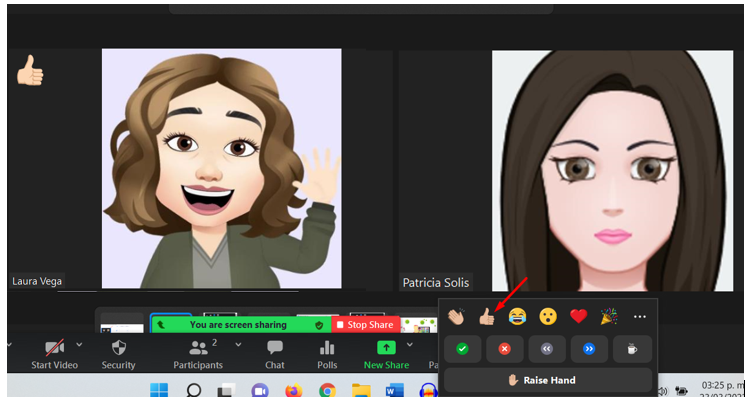The height and width of the screenshot is (398, 747).
Task: Click Stop Share to end screen sharing
Action: point(366,325)
